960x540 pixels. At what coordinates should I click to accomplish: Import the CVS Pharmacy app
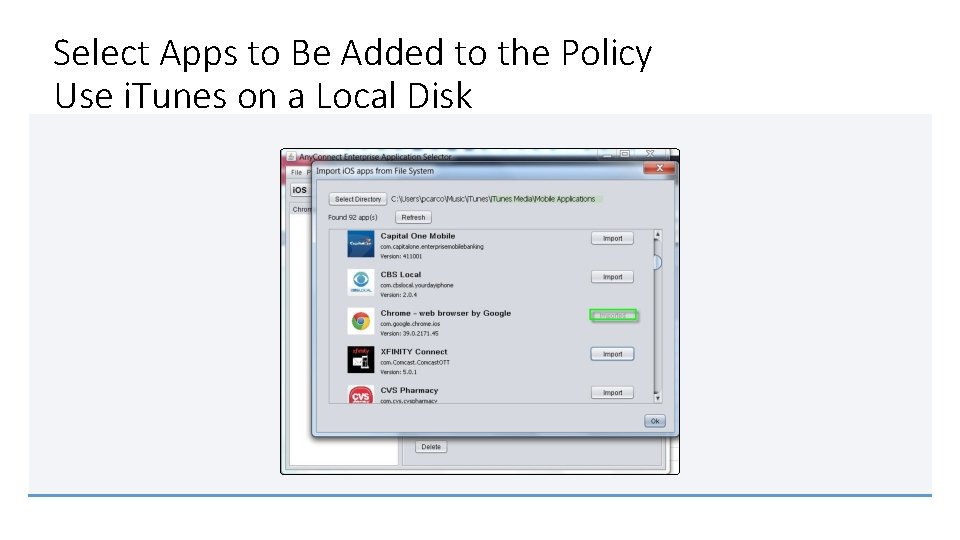(x=612, y=392)
